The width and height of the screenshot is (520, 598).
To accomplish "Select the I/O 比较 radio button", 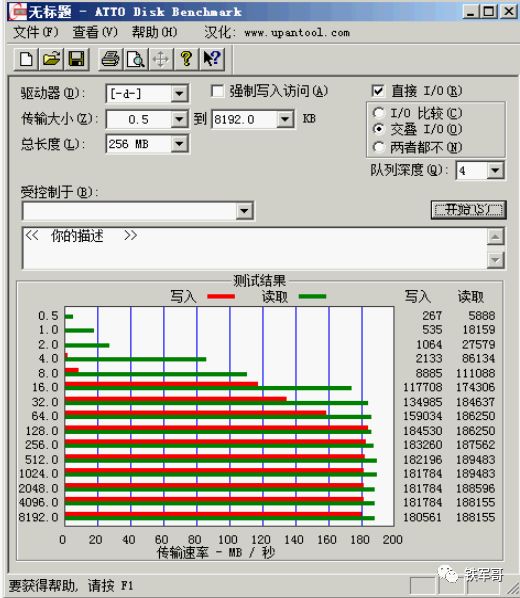I will (378, 113).
